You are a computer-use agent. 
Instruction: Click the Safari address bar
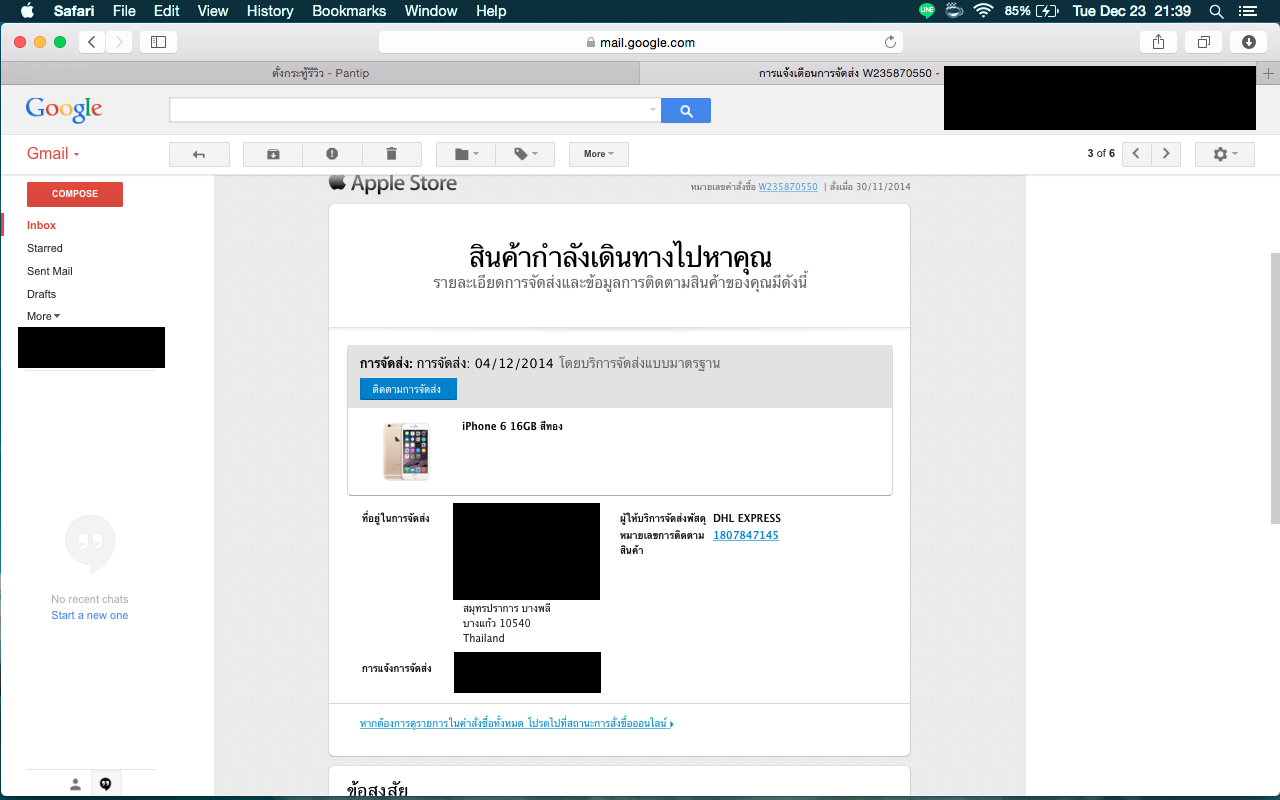[640, 42]
